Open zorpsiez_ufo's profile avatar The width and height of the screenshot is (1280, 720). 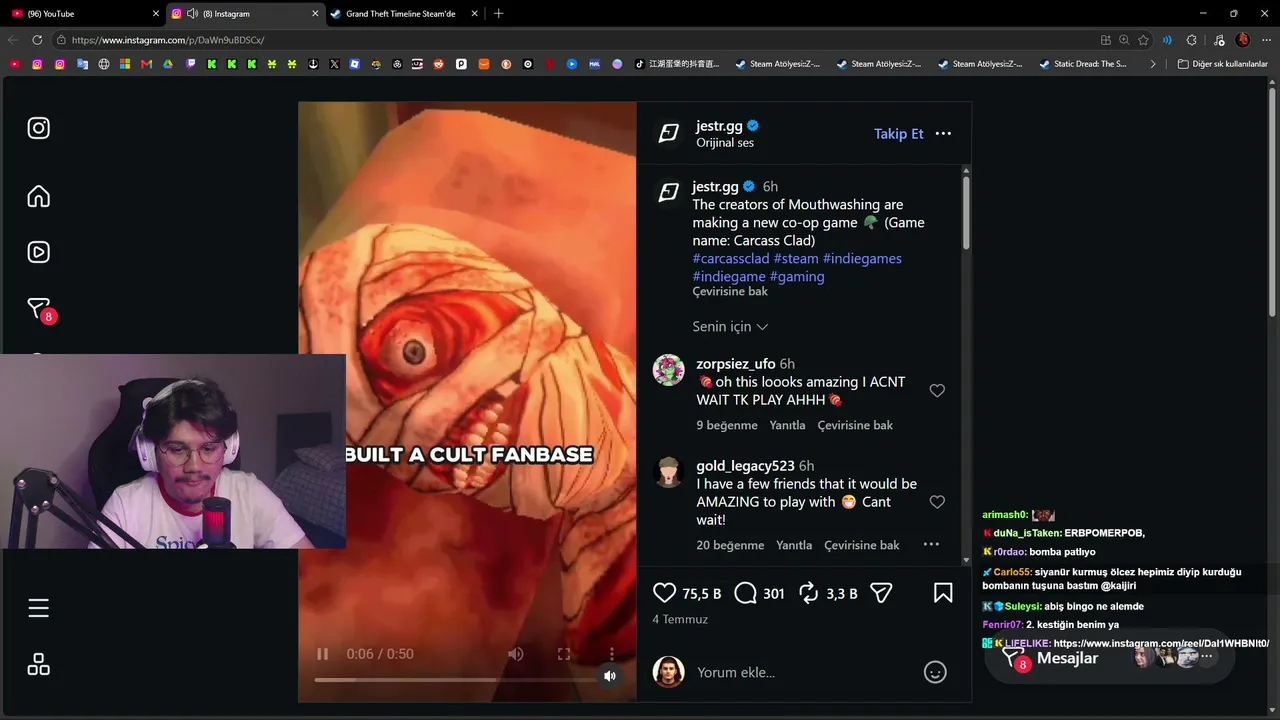click(669, 370)
